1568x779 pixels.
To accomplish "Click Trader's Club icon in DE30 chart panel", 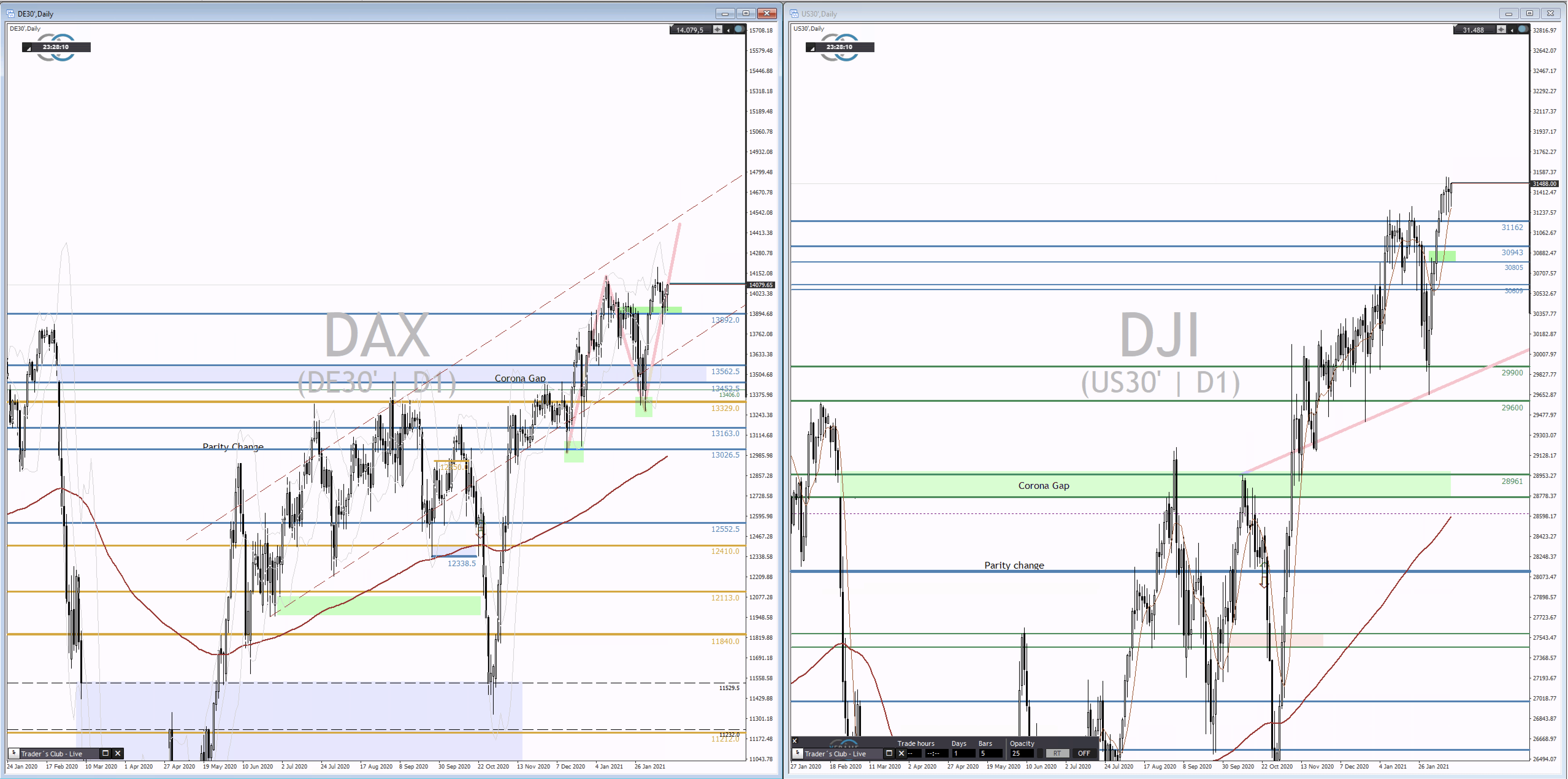I will [14, 754].
